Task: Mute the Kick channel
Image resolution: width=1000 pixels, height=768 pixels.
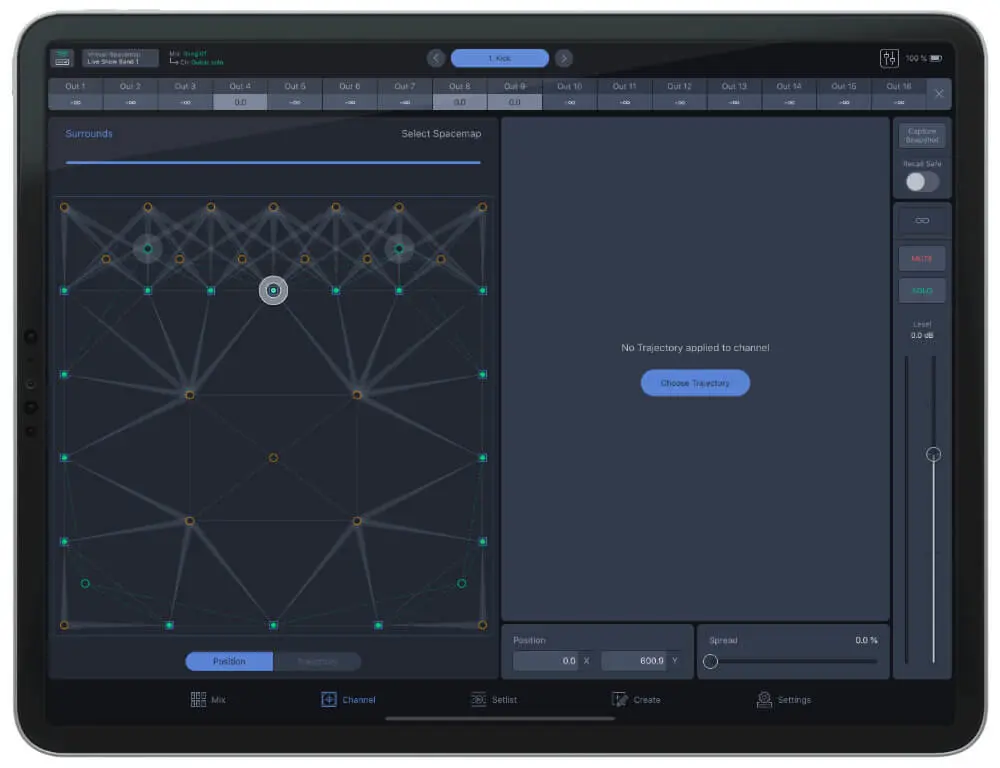Action: 921,258
